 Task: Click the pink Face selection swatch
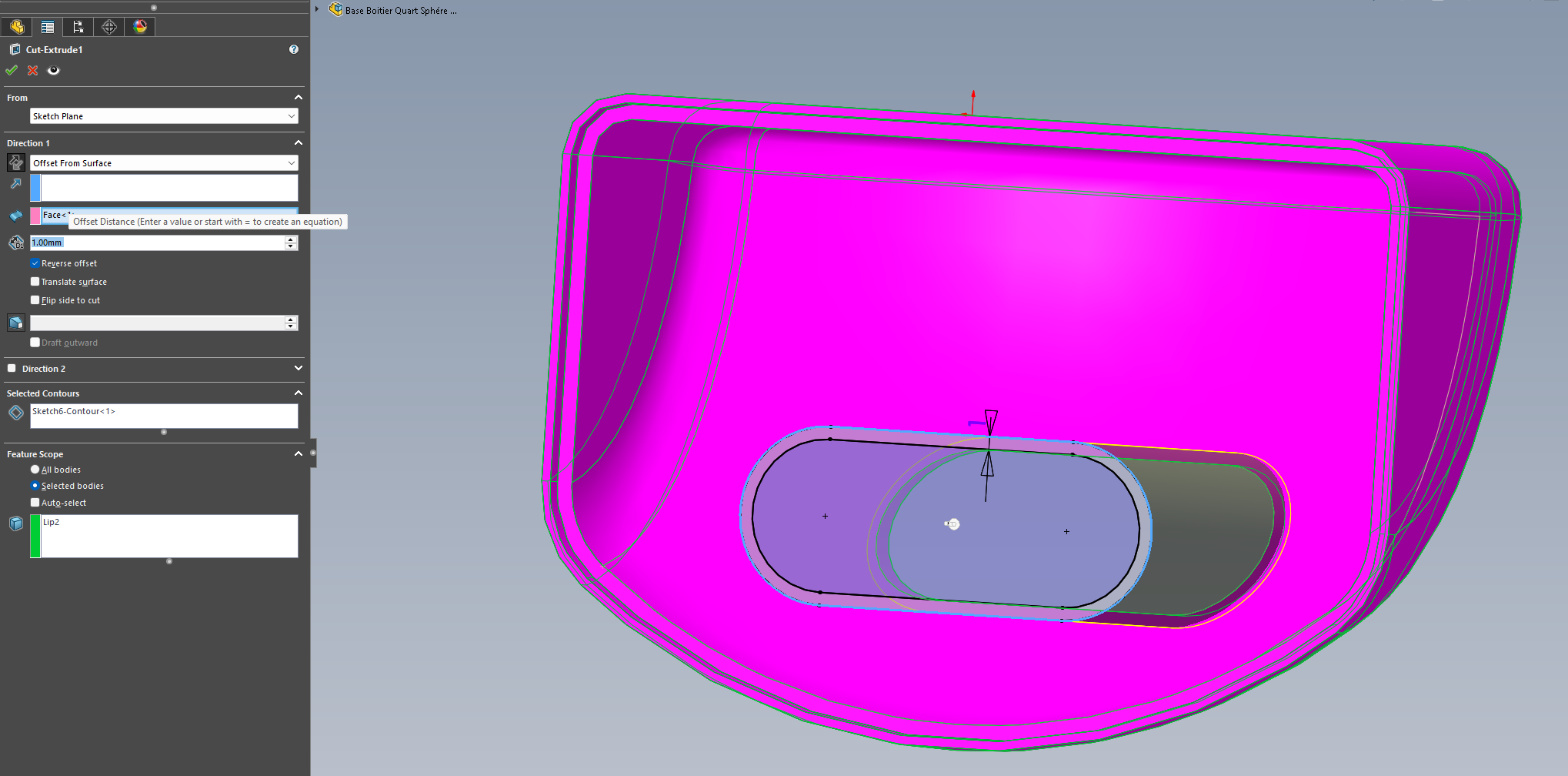[x=35, y=216]
